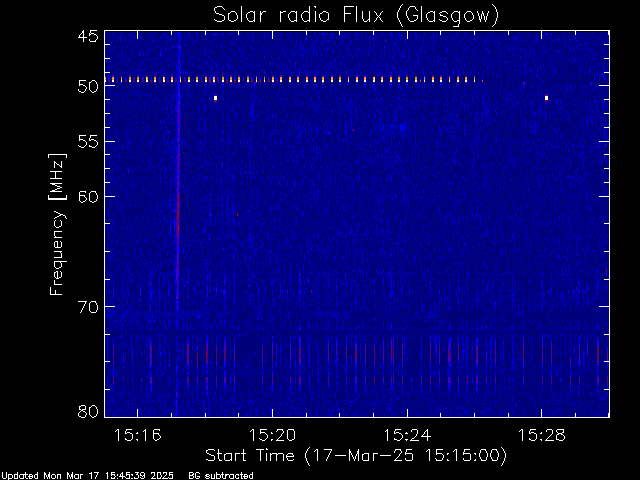
Task: Click the "Solar radio Flux (Glasgow)" title
Action: coord(356,15)
